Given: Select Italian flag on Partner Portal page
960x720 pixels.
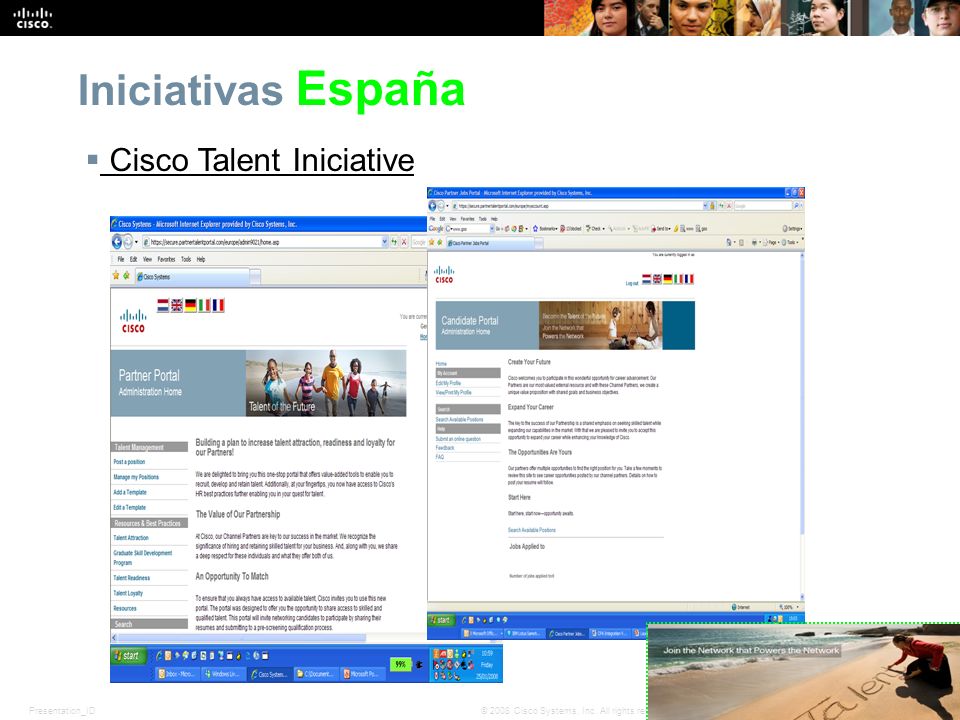Looking at the screenshot, I should click(204, 305).
